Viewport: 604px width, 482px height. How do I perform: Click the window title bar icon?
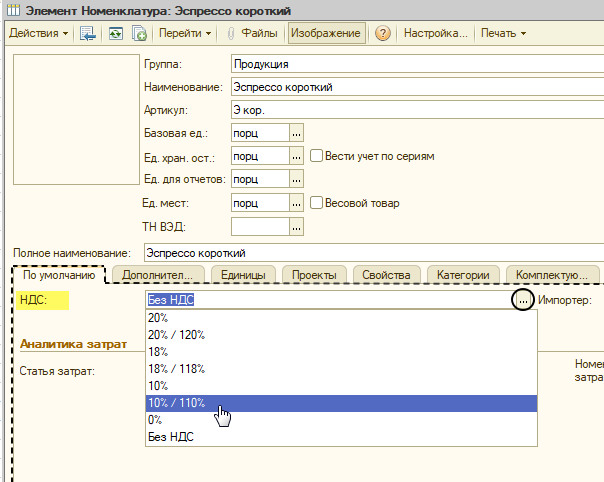coord(13,10)
